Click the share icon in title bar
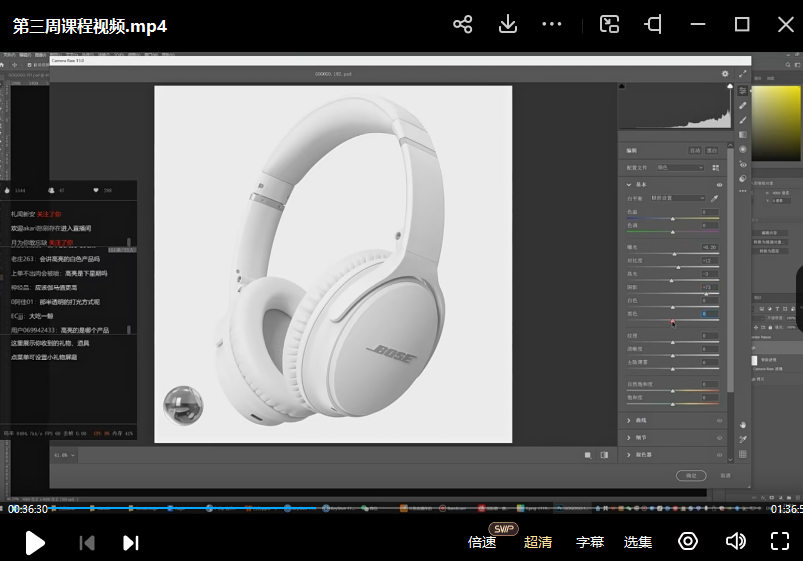 coord(462,25)
